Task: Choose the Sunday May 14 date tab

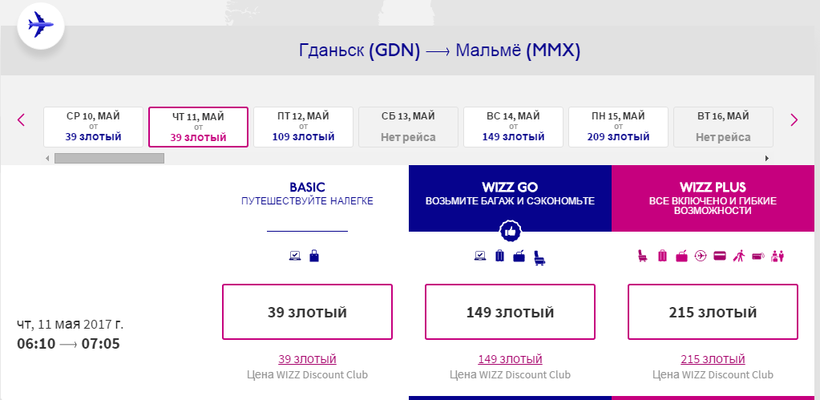Action: [511, 126]
